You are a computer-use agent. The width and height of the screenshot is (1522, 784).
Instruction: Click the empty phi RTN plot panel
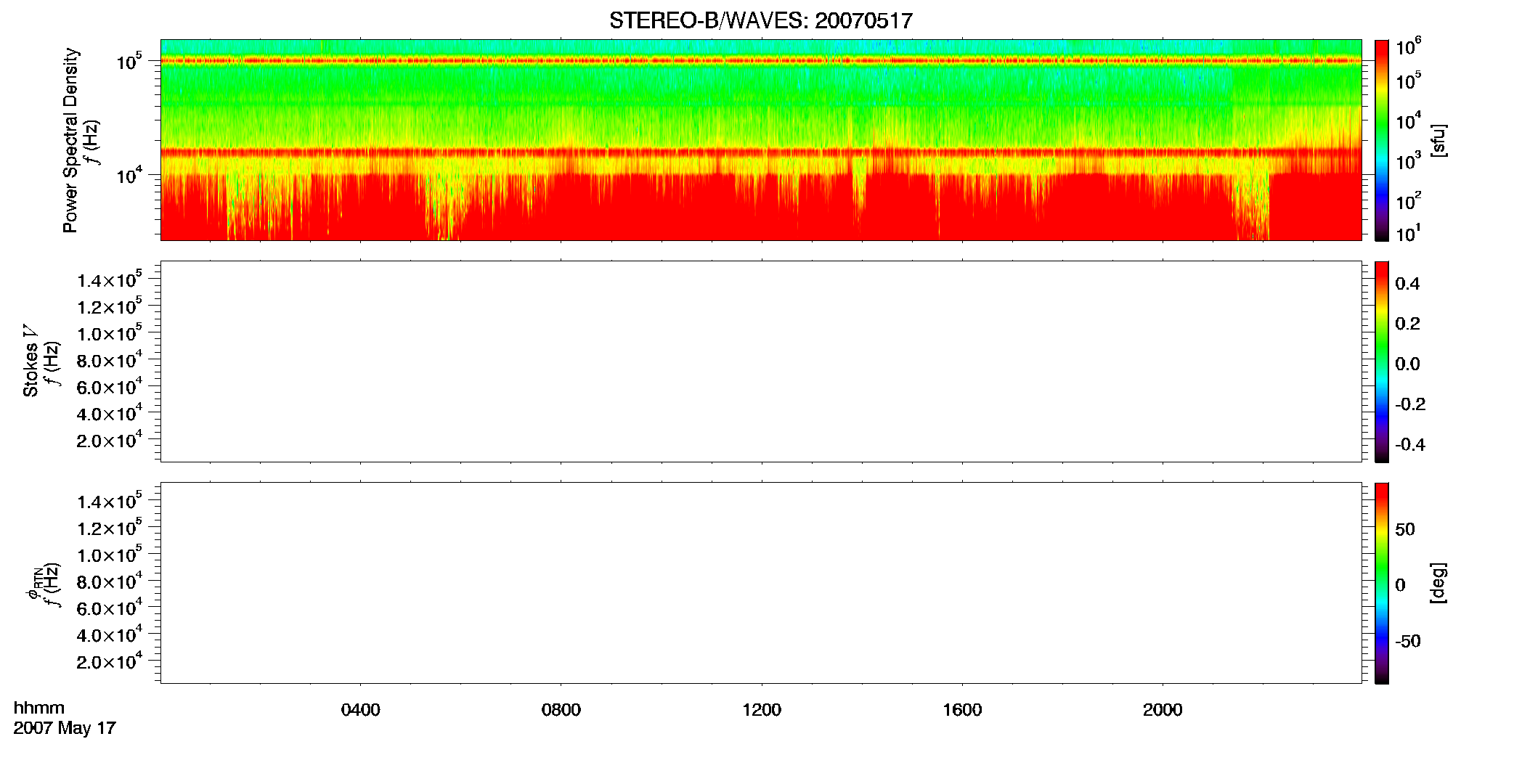(x=760, y=583)
